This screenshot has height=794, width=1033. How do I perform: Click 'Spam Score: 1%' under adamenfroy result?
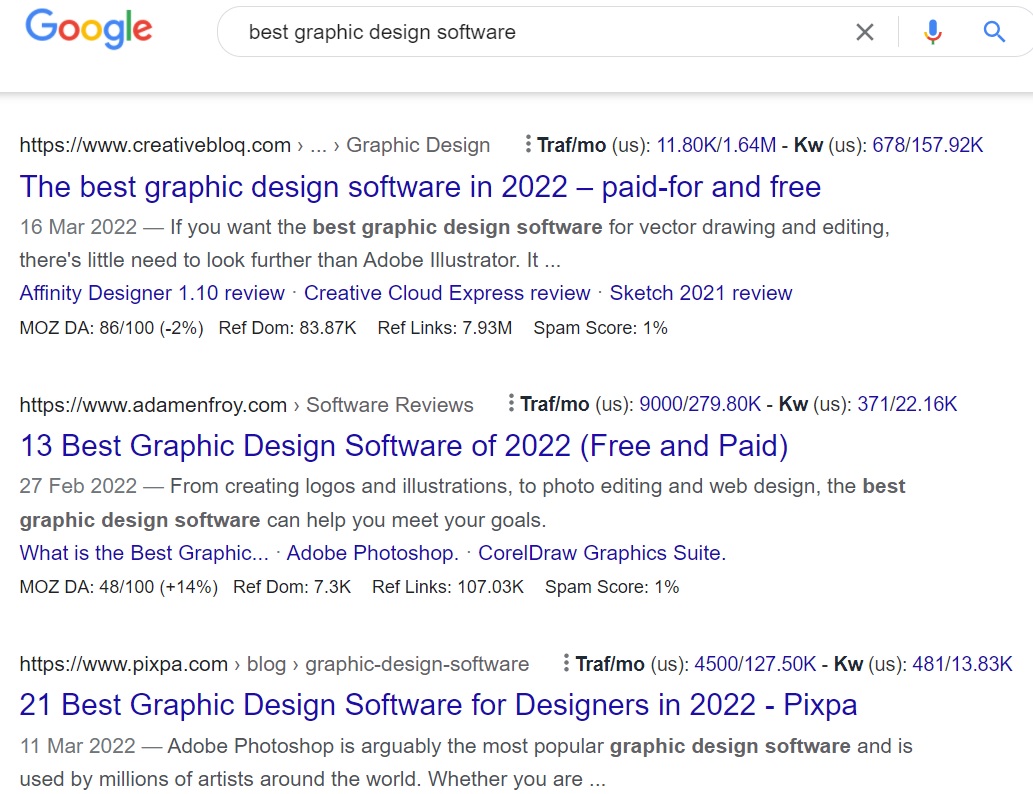click(612, 587)
